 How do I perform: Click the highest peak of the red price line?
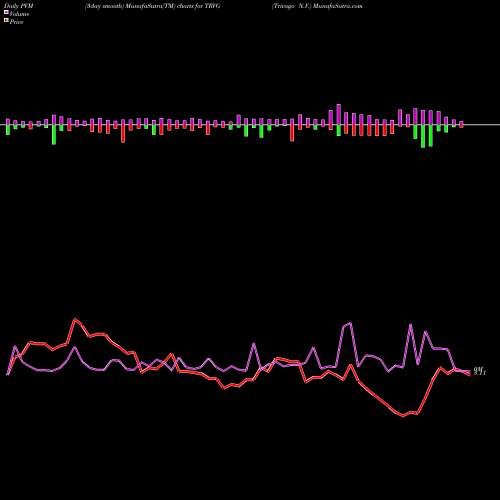tap(75, 319)
